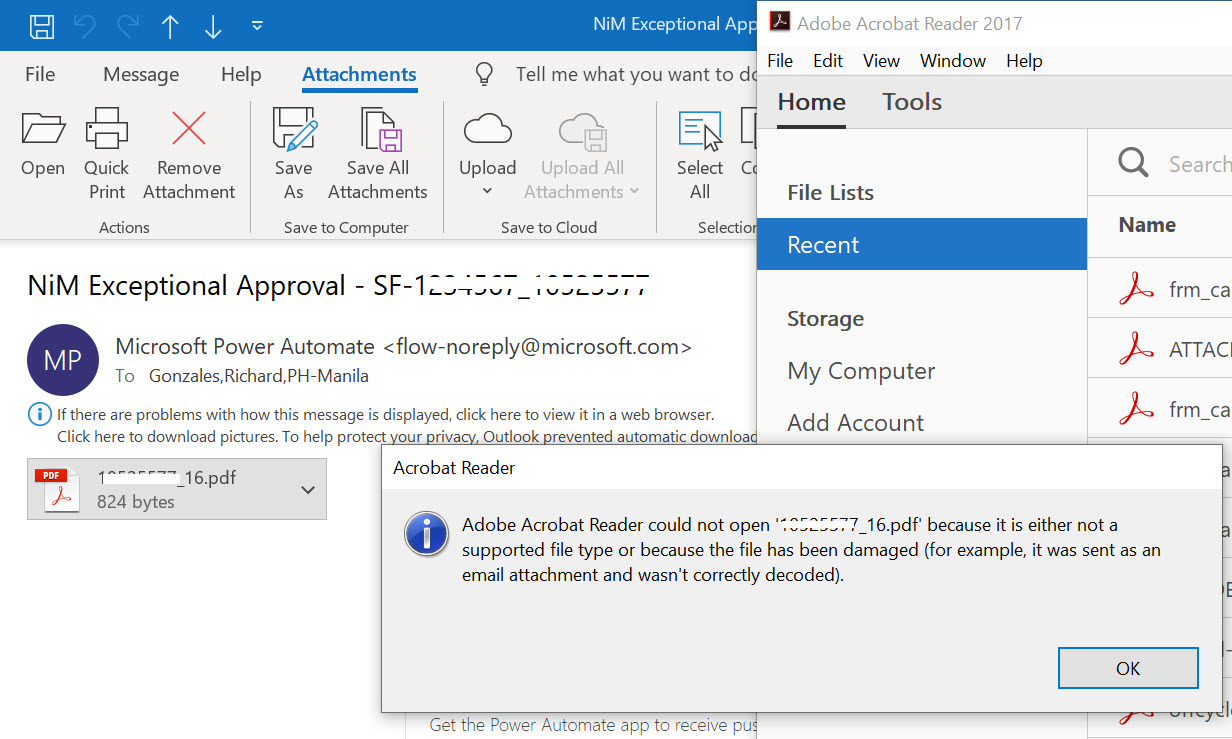Expand the attachment card dropdown chevron
1232x739 pixels.
click(x=307, y=489)
